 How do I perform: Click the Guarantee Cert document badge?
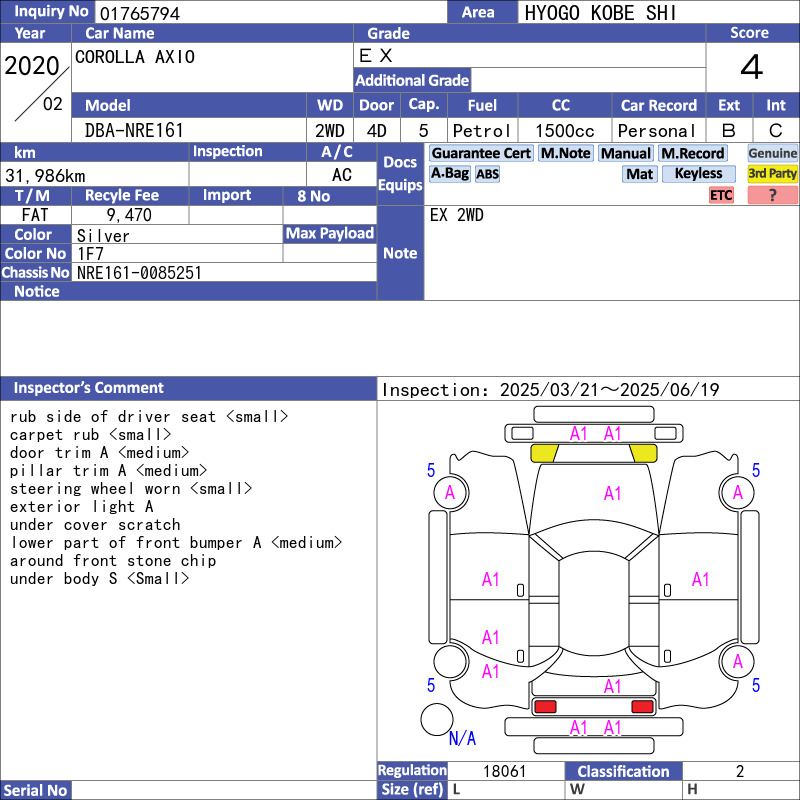tap(481, 153)
